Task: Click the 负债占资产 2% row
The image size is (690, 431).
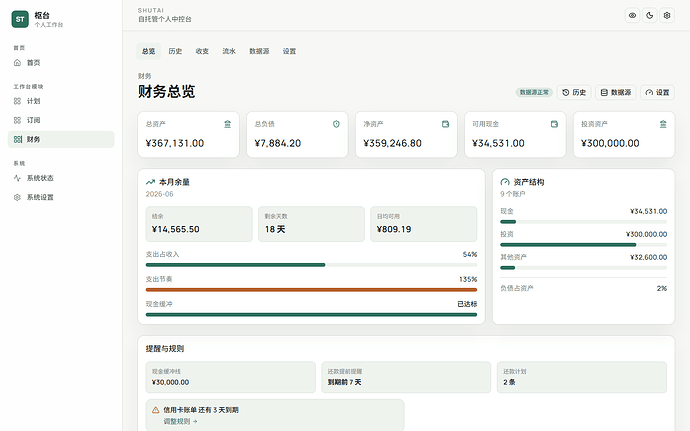Action: [584, 288]
